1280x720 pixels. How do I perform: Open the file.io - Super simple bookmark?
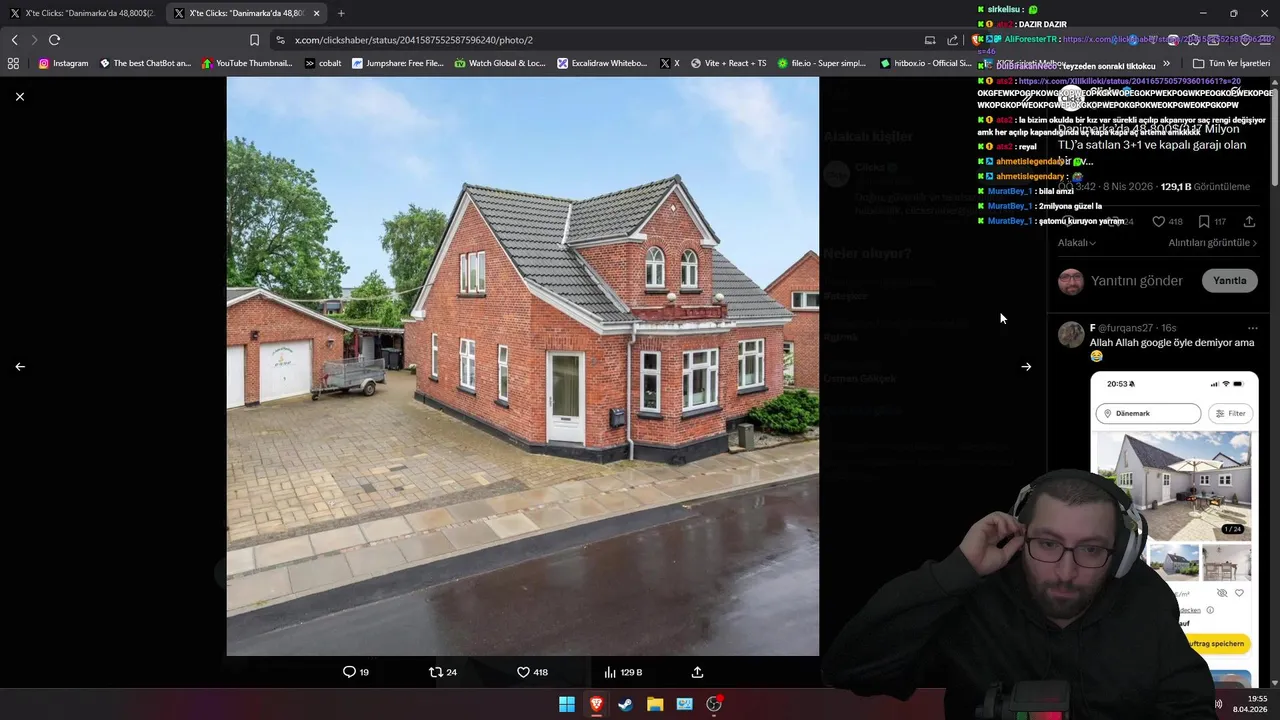coord(821,63)
